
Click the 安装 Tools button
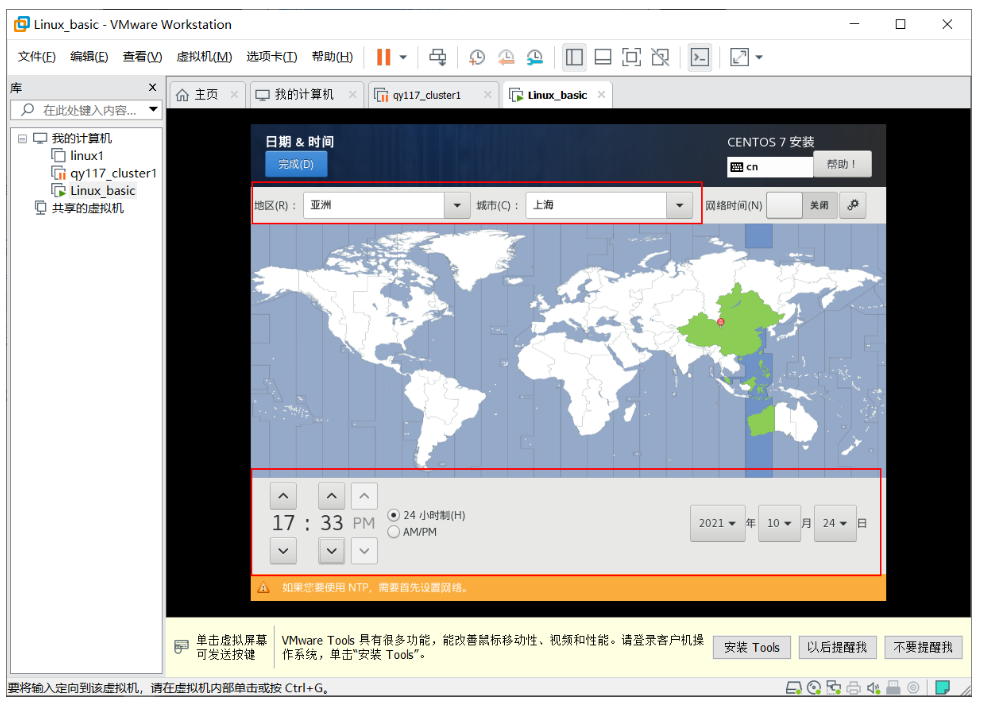point(751,648)
